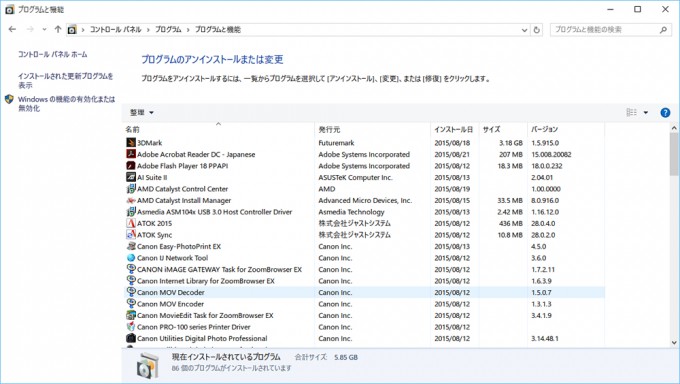Click the version 15.008.20082 cell
This screenshot has height=384, width=680.
[x=551, y=154]
